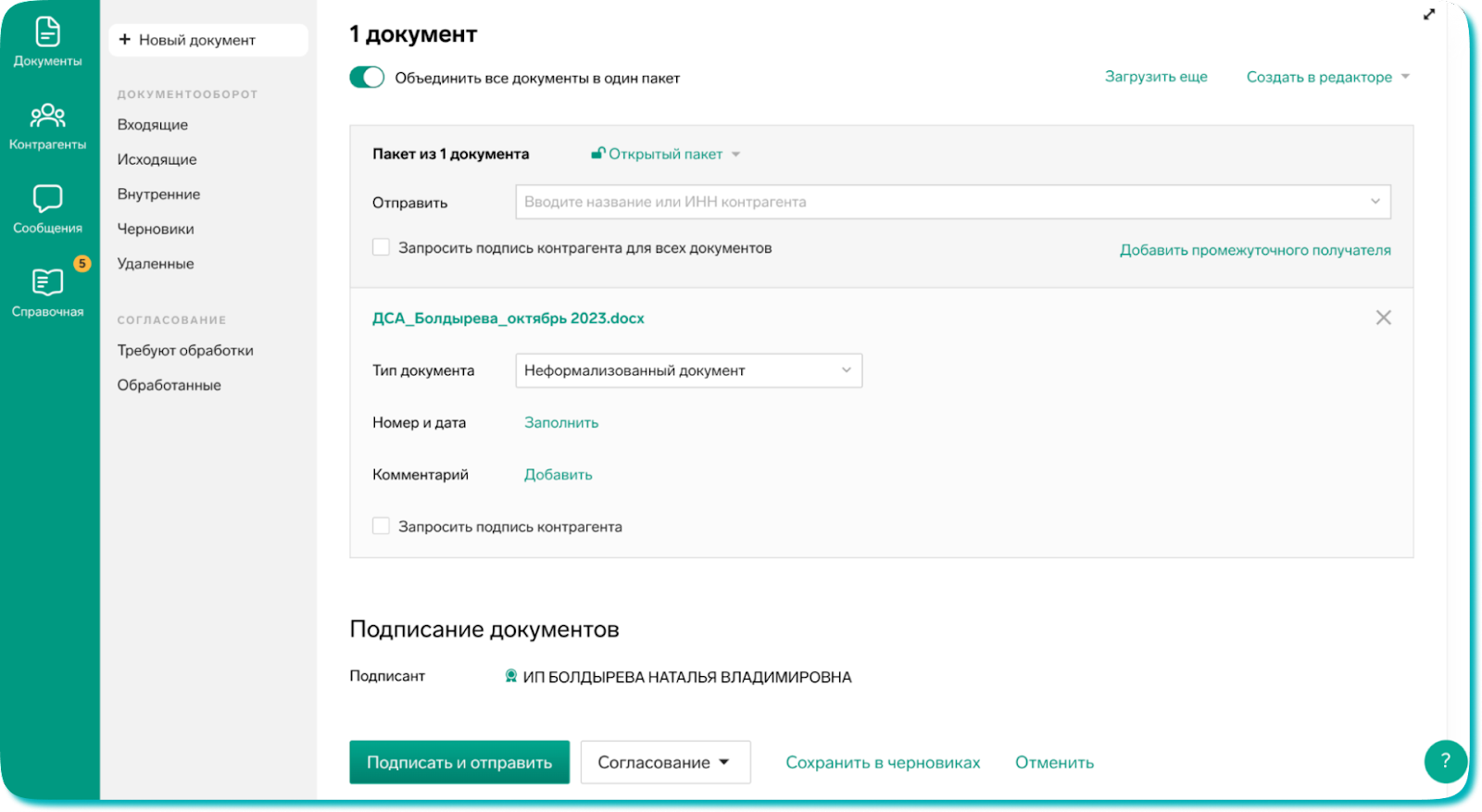
Task: Open the Сообщения chat bubble icon
Action: 47,199
